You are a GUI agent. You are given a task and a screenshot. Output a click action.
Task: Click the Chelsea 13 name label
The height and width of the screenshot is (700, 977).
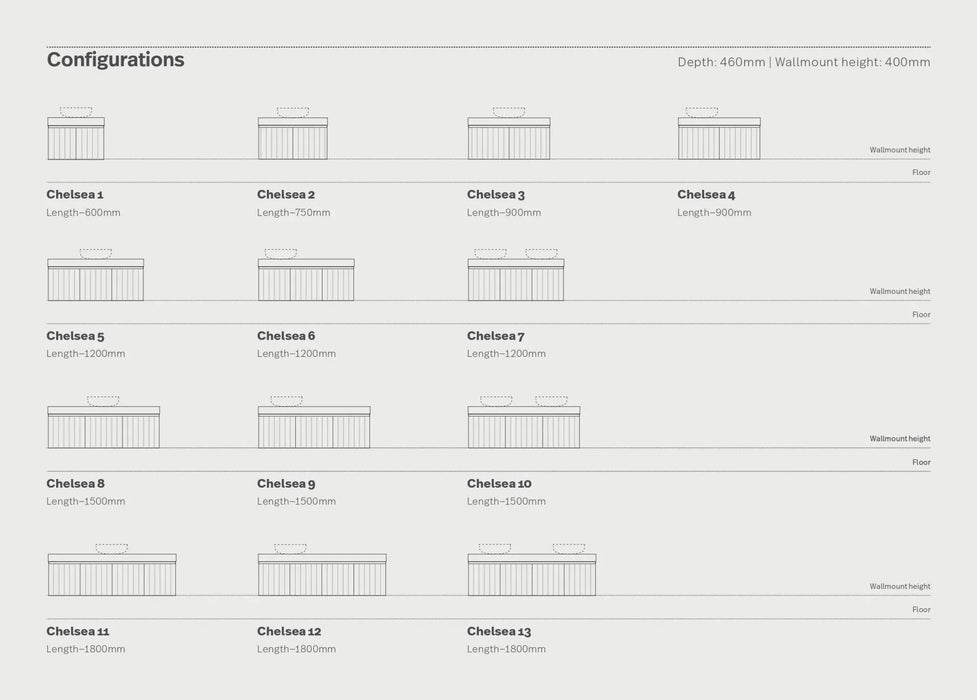pos(499,632)
